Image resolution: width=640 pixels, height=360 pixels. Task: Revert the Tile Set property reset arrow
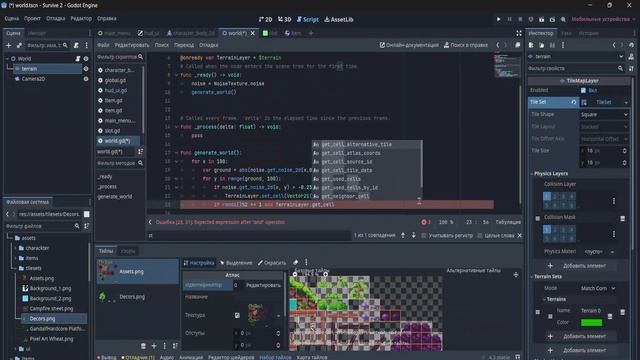573,102
